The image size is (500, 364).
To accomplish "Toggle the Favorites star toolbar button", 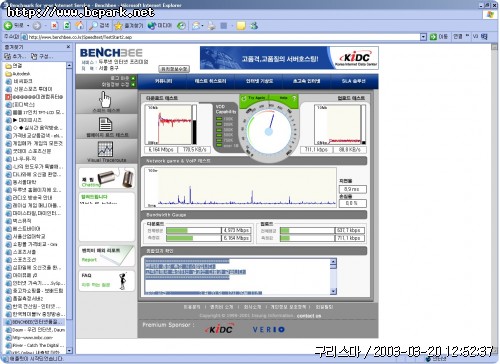I will tap(129, 26).
